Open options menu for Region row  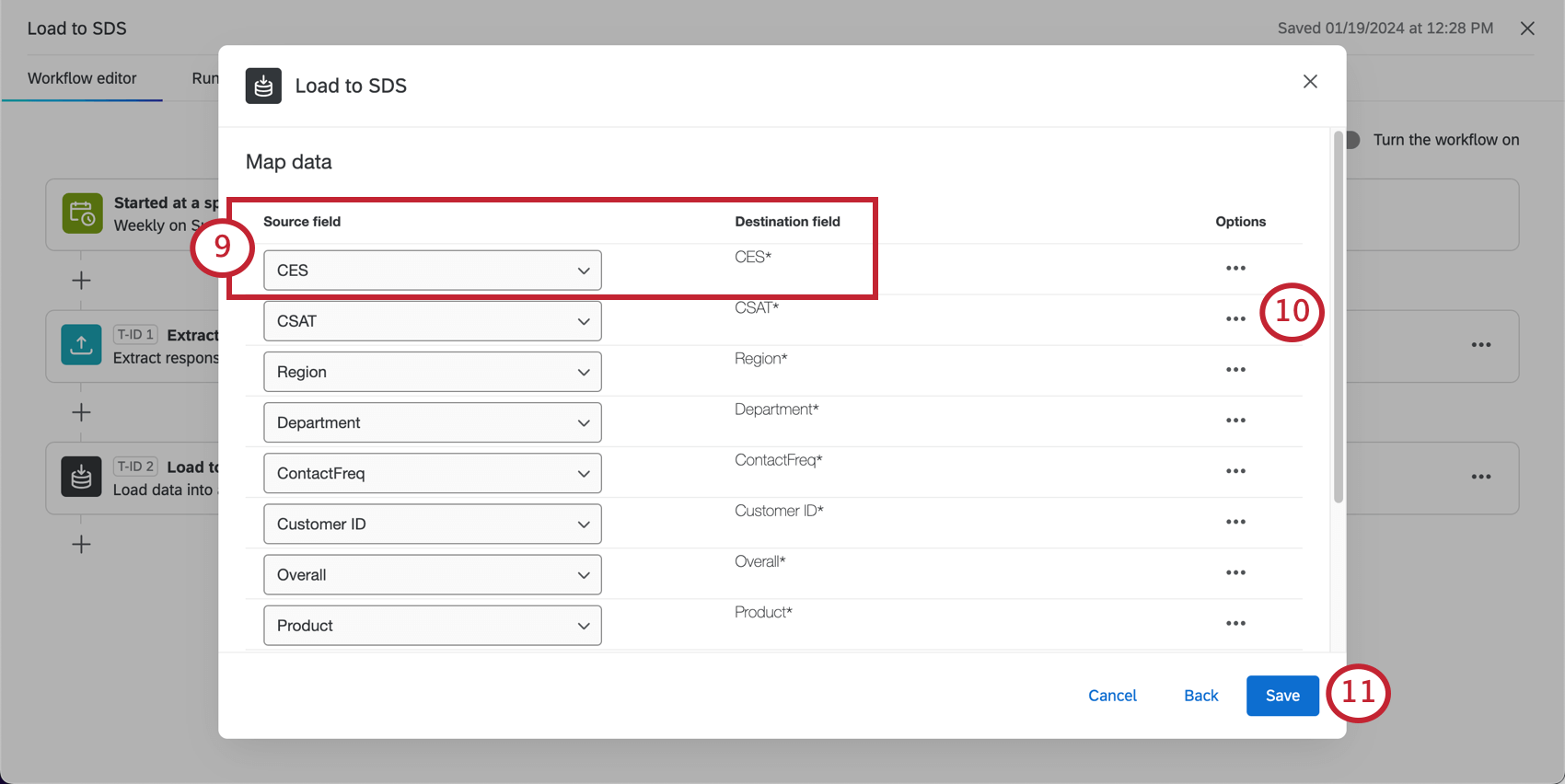tap(1235, 370)
